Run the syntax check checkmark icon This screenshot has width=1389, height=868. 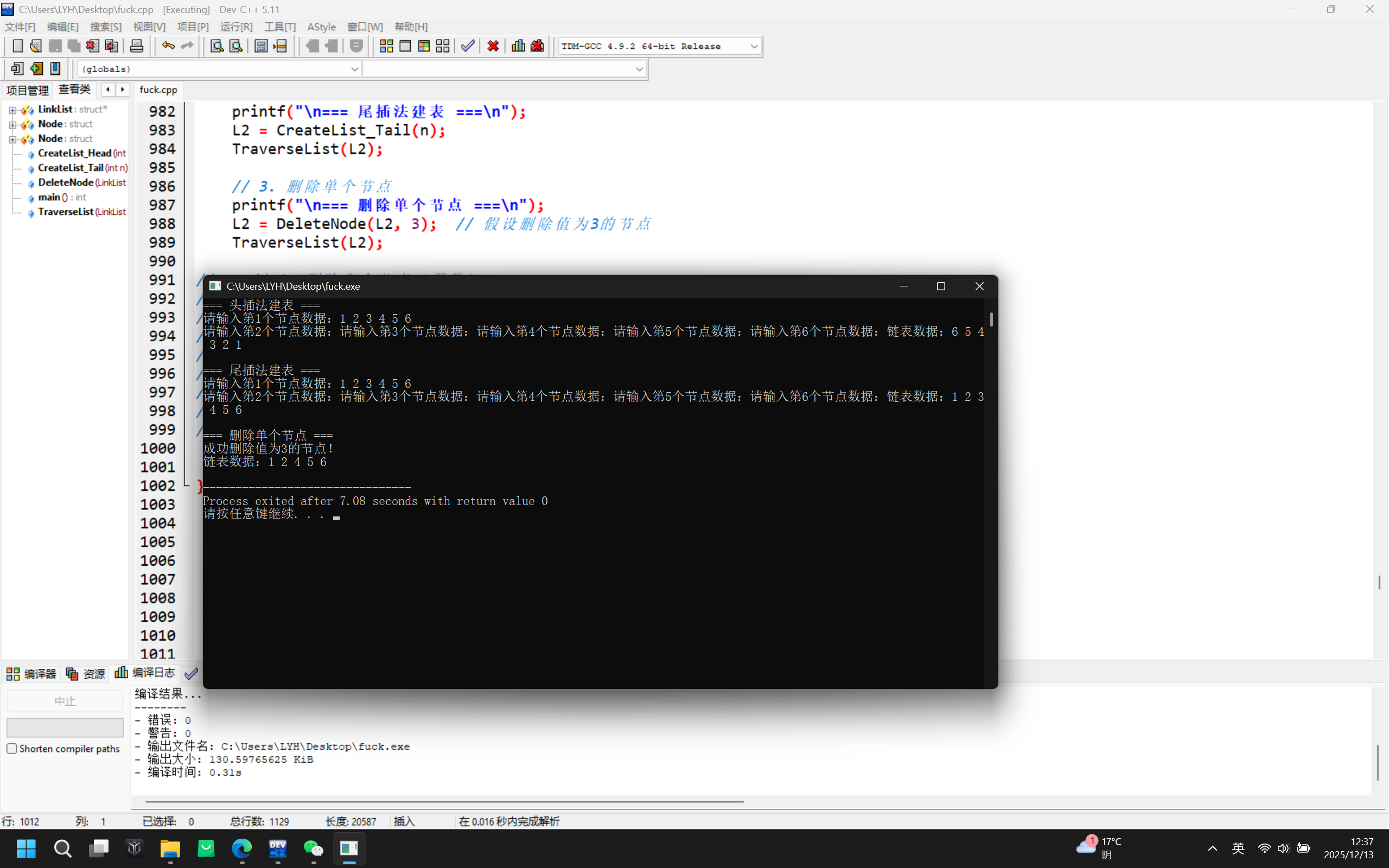pyautogui.click(x=467, y=46)
